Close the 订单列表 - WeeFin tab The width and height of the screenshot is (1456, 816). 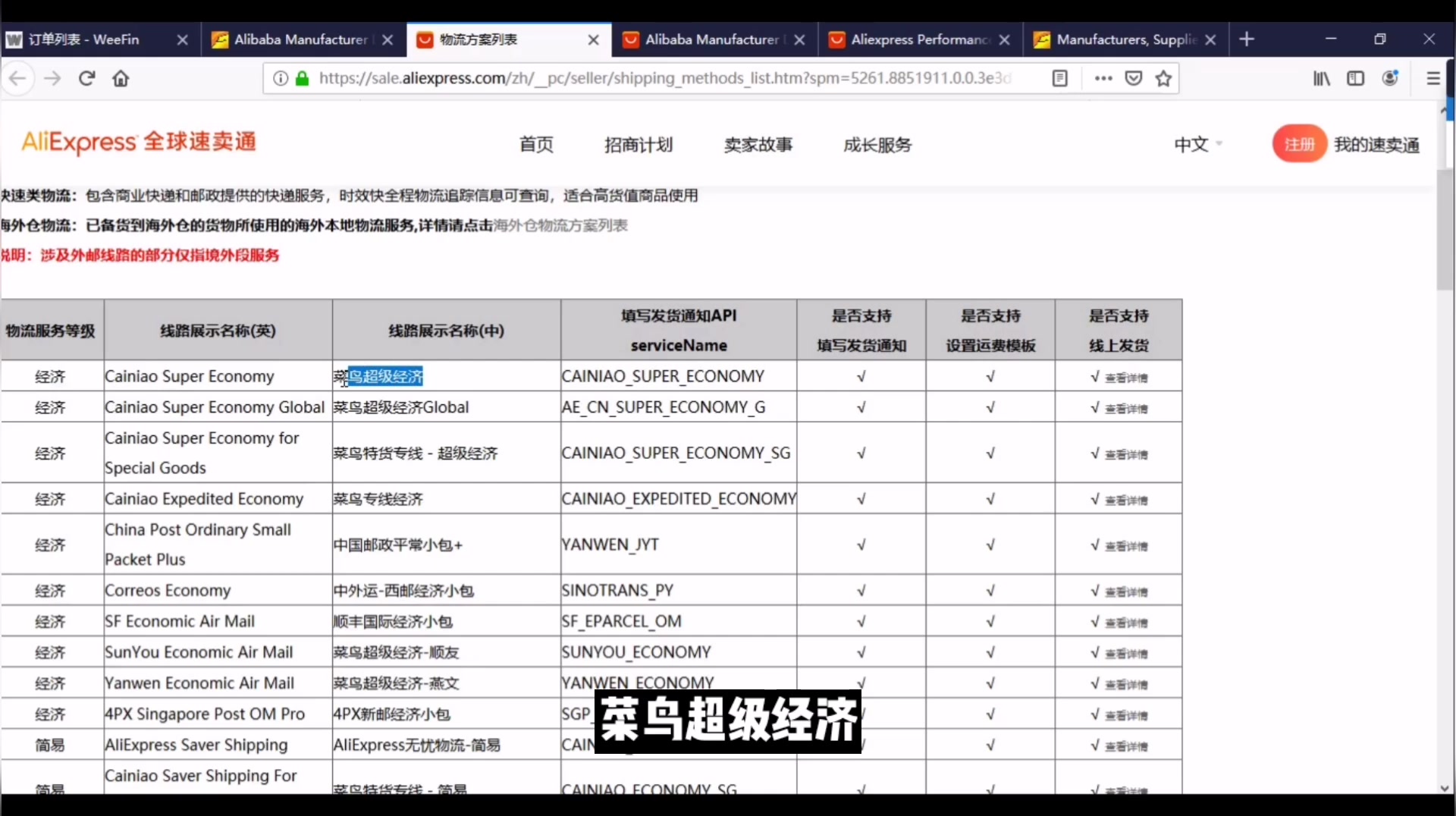(x=182, y=39)
